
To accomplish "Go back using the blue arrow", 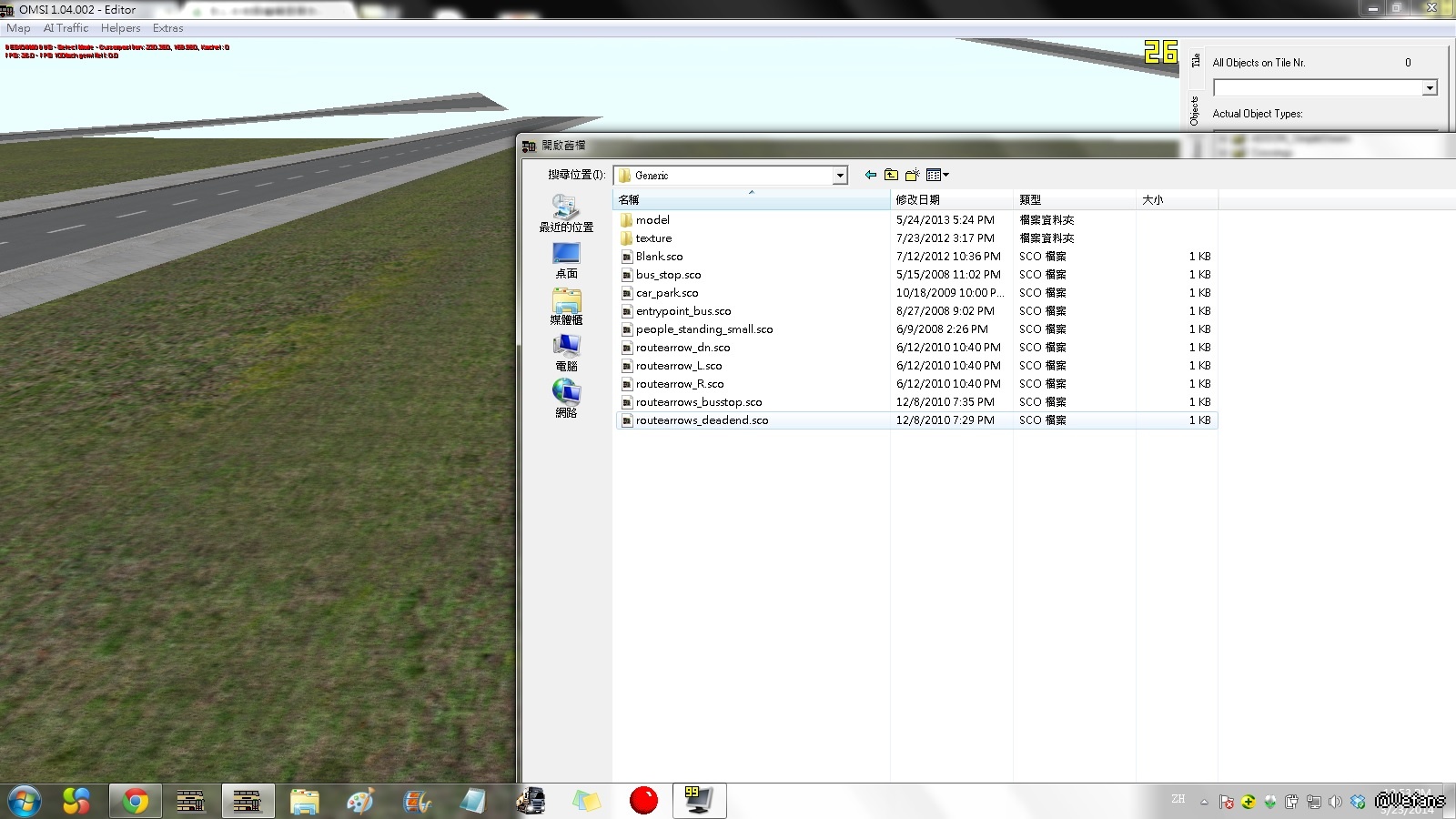I will (x=871, y=175).
